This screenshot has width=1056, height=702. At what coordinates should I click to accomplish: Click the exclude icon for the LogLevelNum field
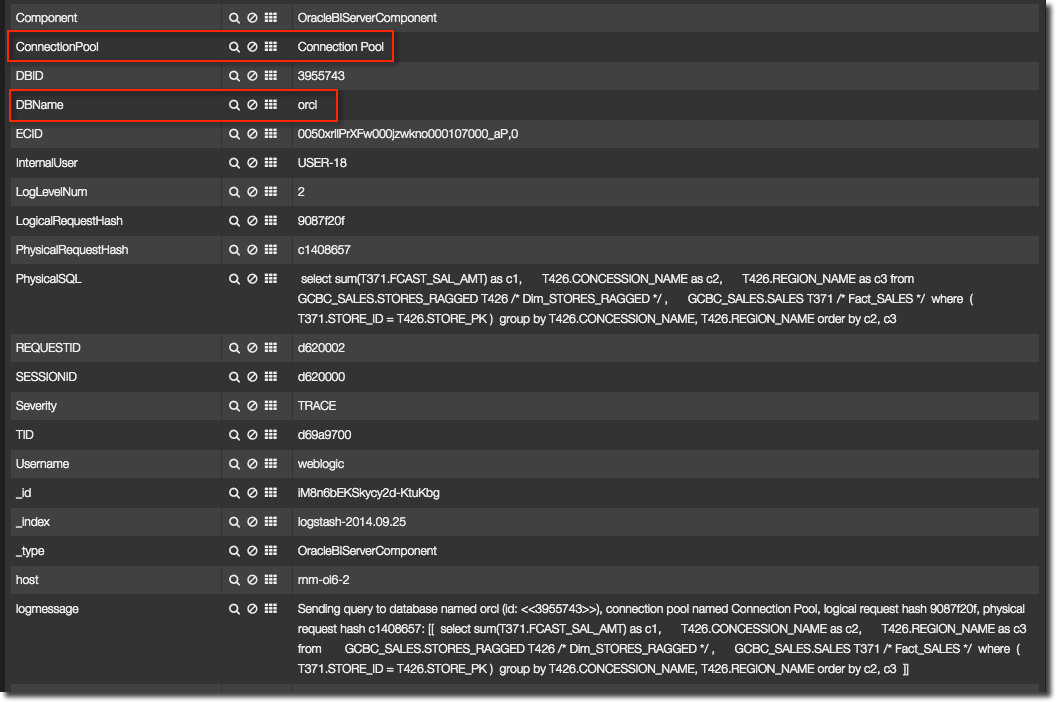click(x=252, y=192)
